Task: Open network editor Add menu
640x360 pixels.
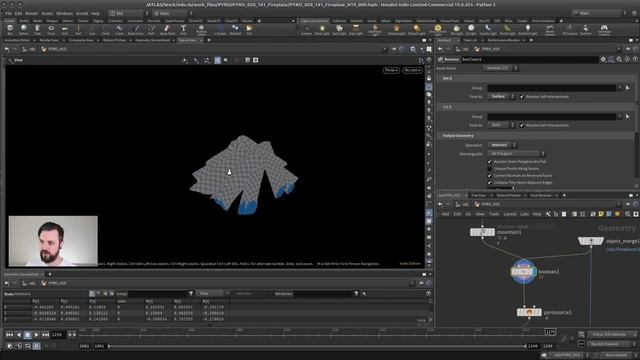Action: point(445,214)
